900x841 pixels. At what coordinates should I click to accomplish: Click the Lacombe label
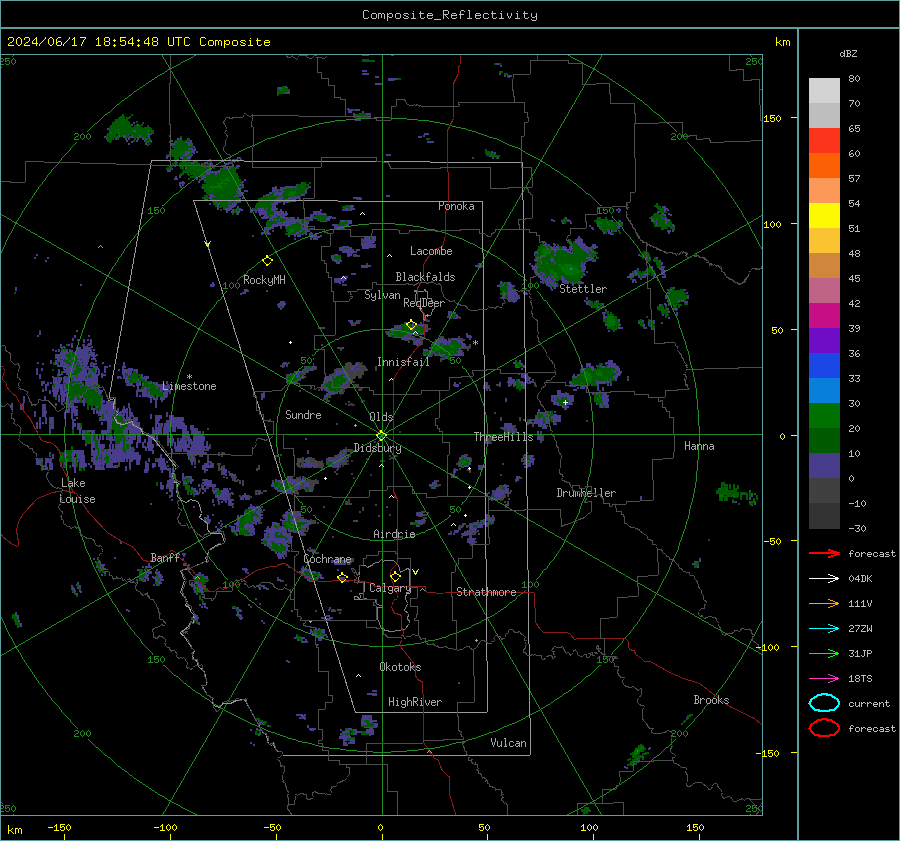coord(431,251)
